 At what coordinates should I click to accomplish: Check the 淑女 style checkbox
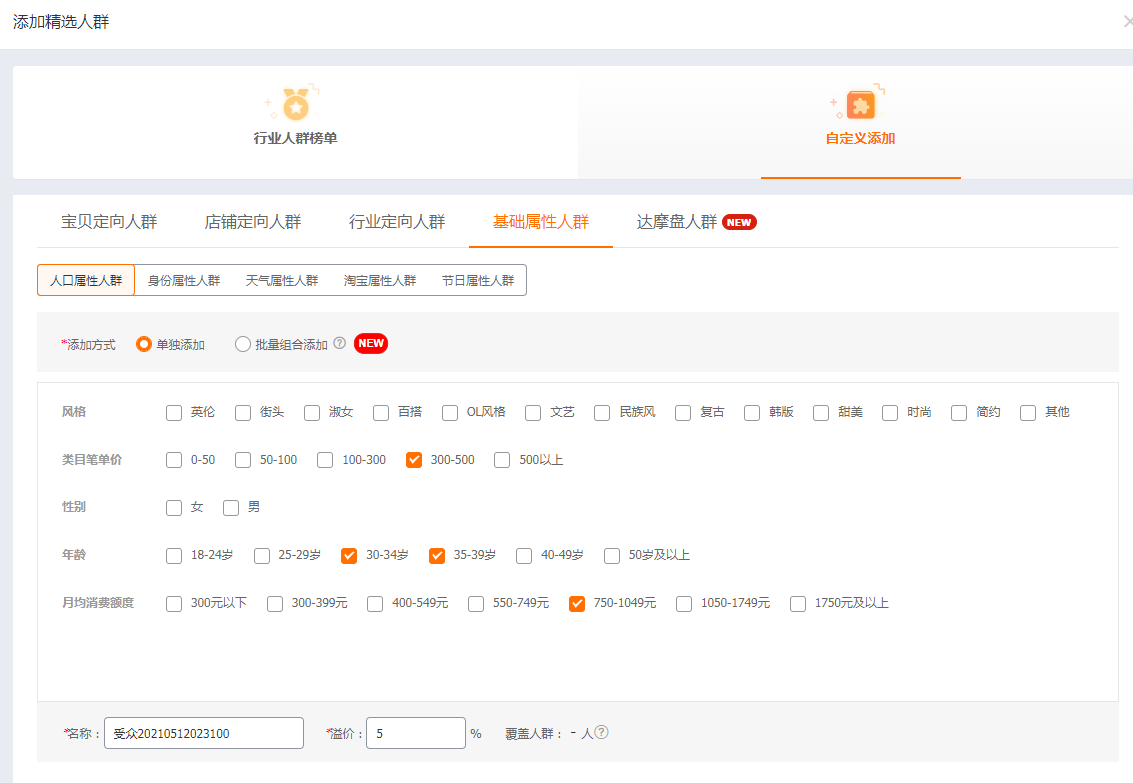[311, 412]
